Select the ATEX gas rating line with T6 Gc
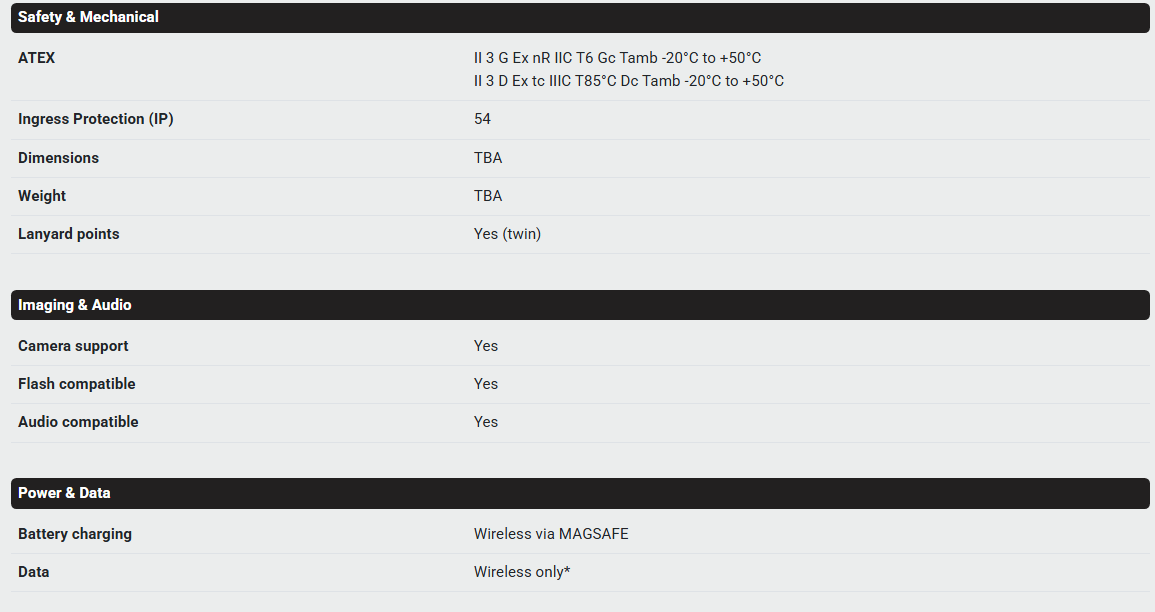1155x612 pixels. (x=617, y=58)
